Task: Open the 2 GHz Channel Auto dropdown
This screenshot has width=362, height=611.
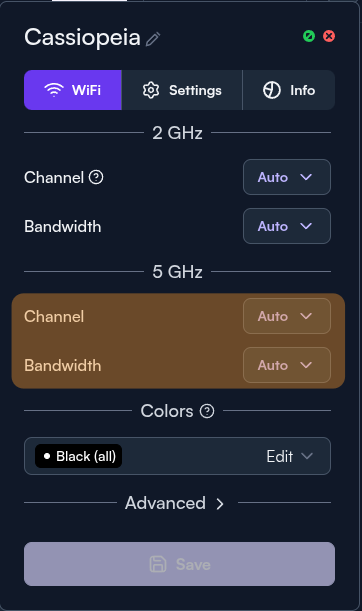Action: 287,177
